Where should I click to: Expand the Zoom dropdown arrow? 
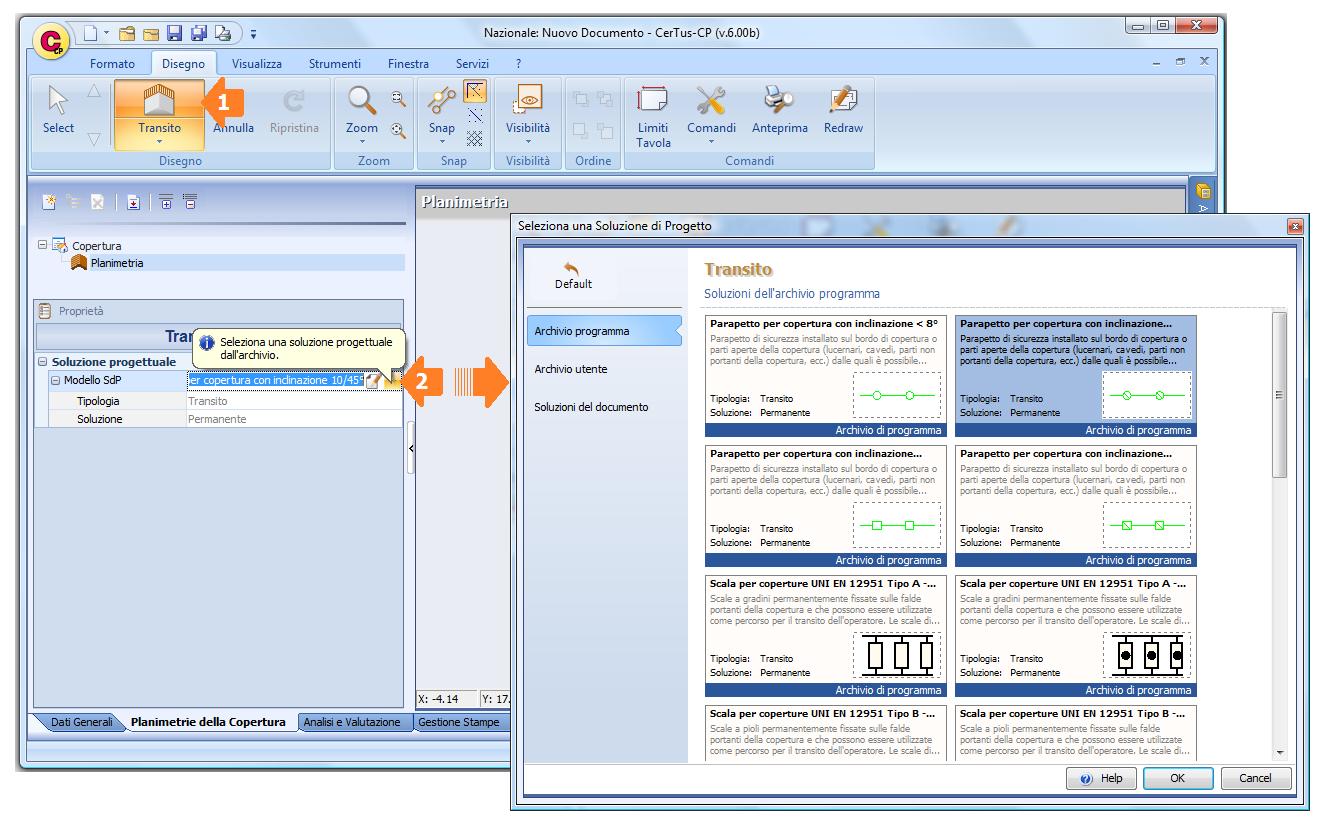pos(361,142)
